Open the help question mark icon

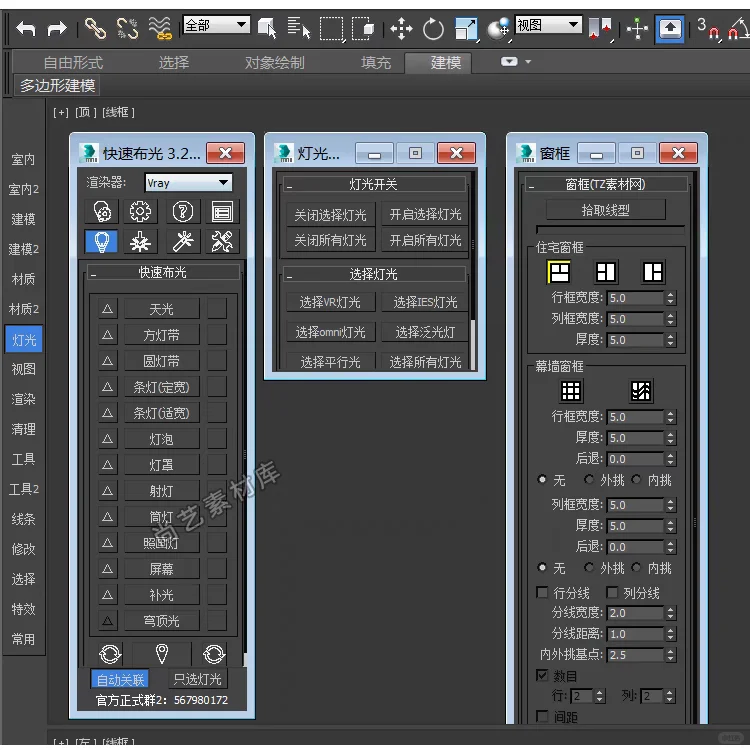(183, 211)
